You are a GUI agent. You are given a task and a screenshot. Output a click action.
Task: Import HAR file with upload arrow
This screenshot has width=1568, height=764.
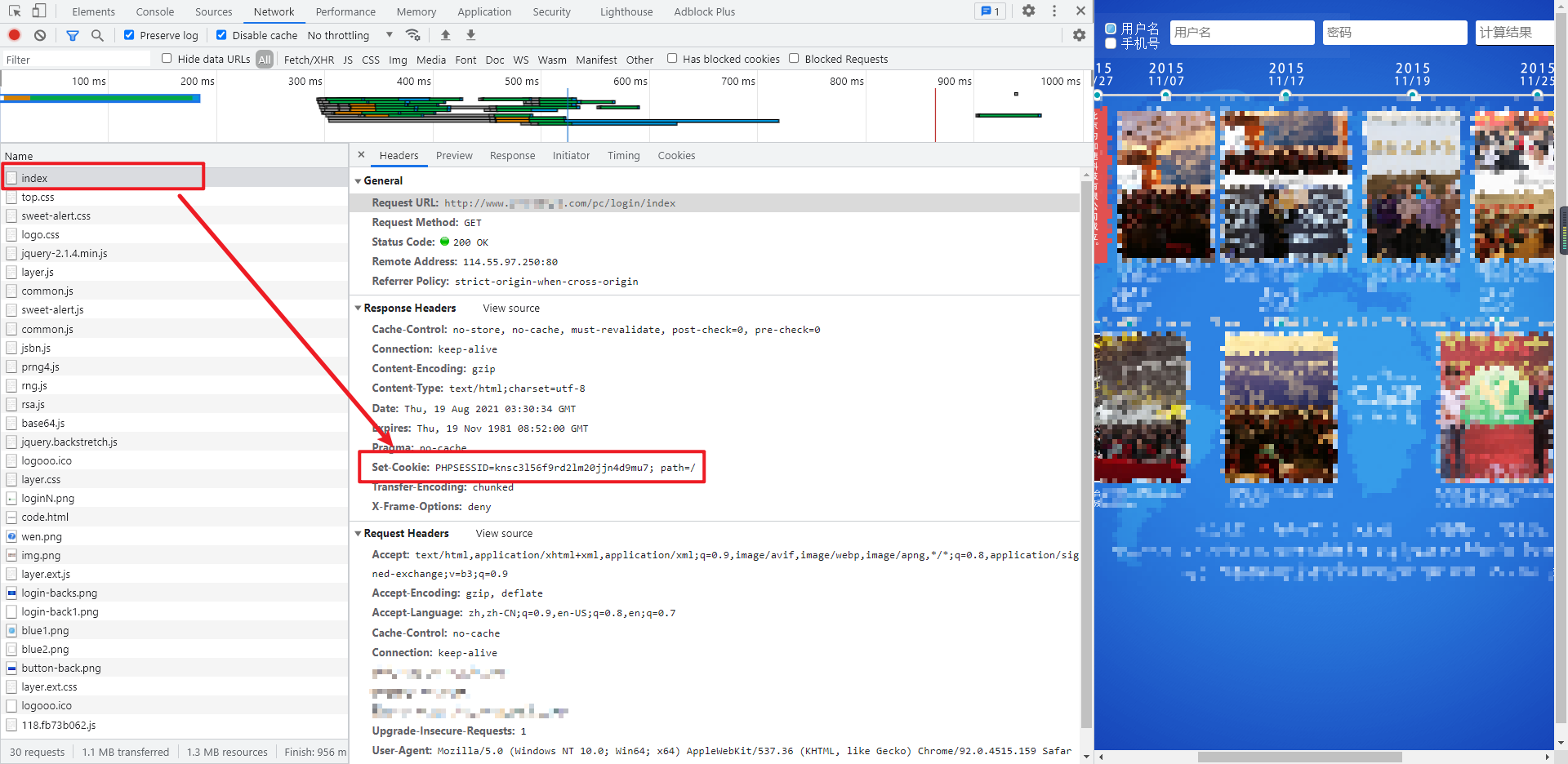[x=446, y=35]
